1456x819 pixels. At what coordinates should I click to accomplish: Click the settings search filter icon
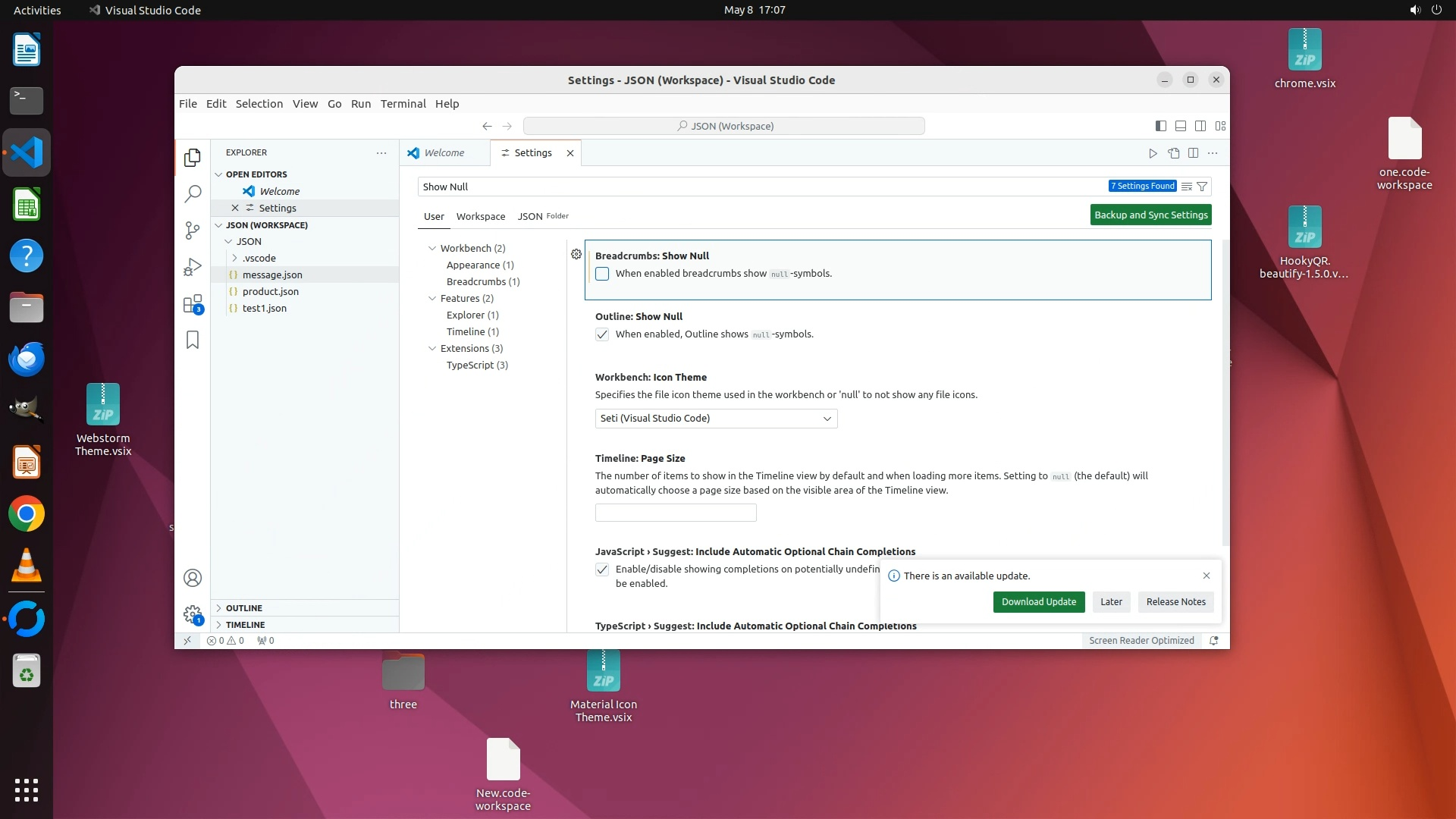[1202, 187]
